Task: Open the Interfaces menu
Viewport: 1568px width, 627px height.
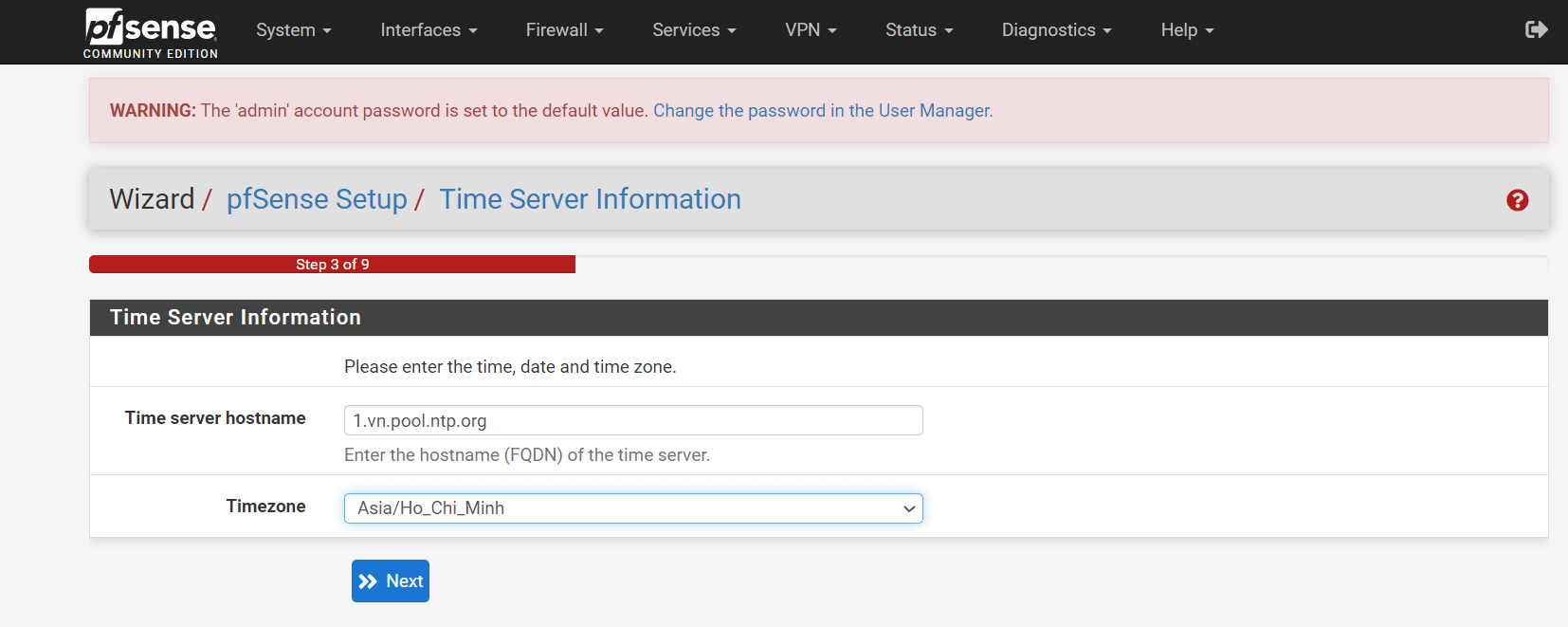Action: (428, 30)
